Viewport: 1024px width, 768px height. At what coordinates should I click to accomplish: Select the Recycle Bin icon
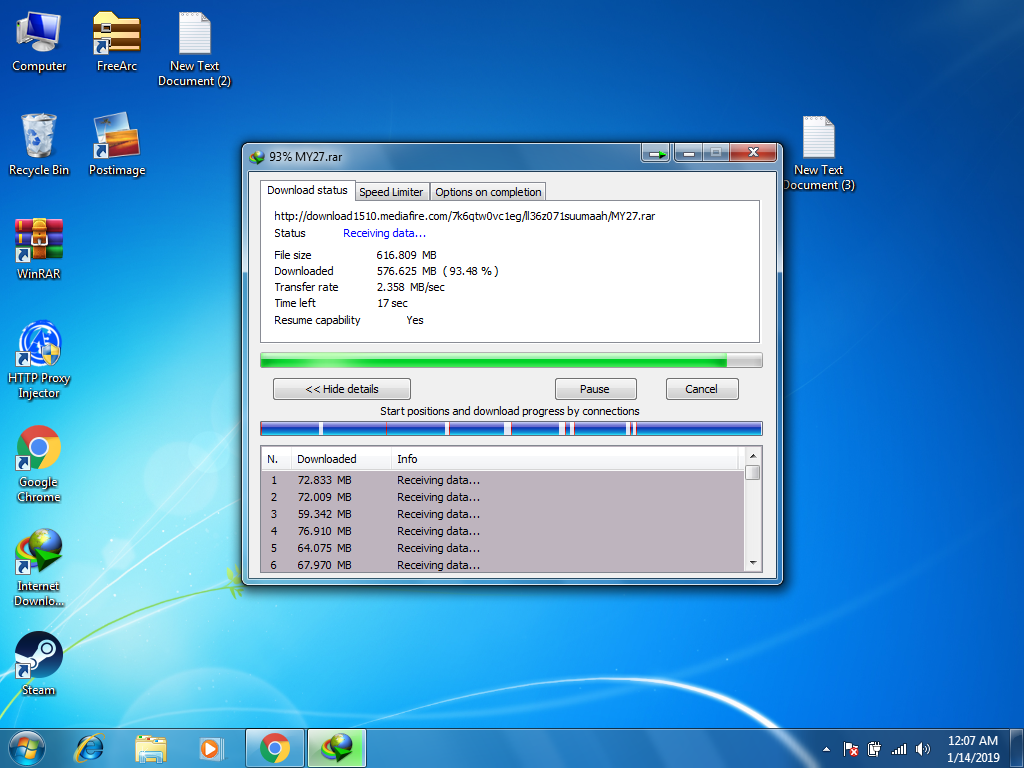pos(39,145)
